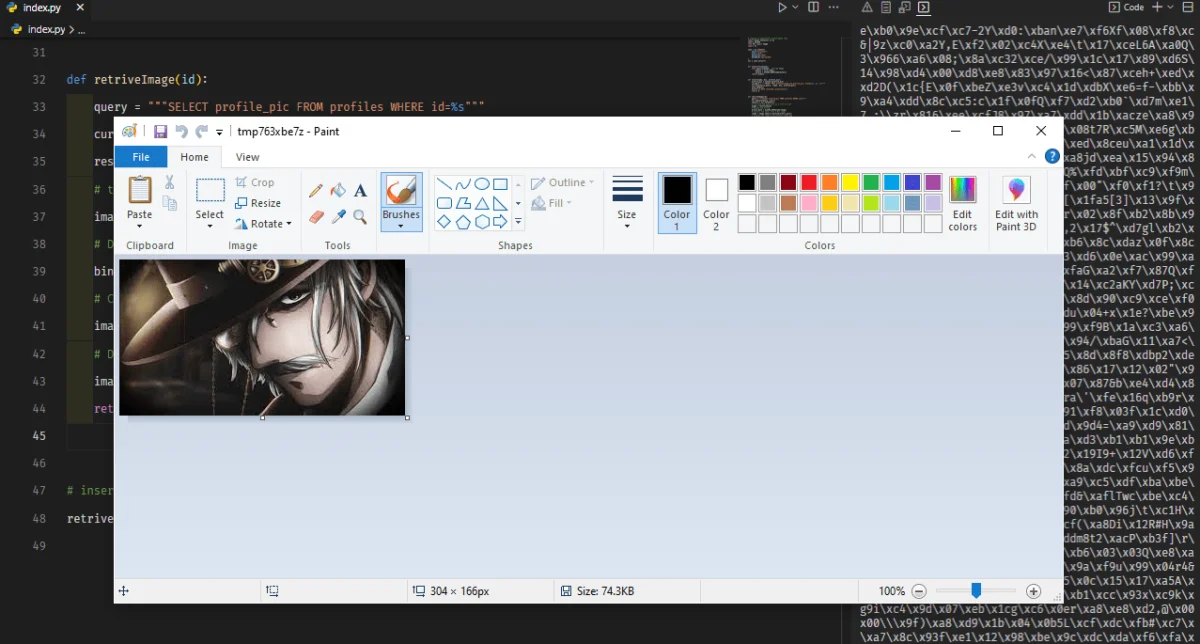1200x644 pixels.
Task: Select the red color swatch
Action: (x=809, y=182)
